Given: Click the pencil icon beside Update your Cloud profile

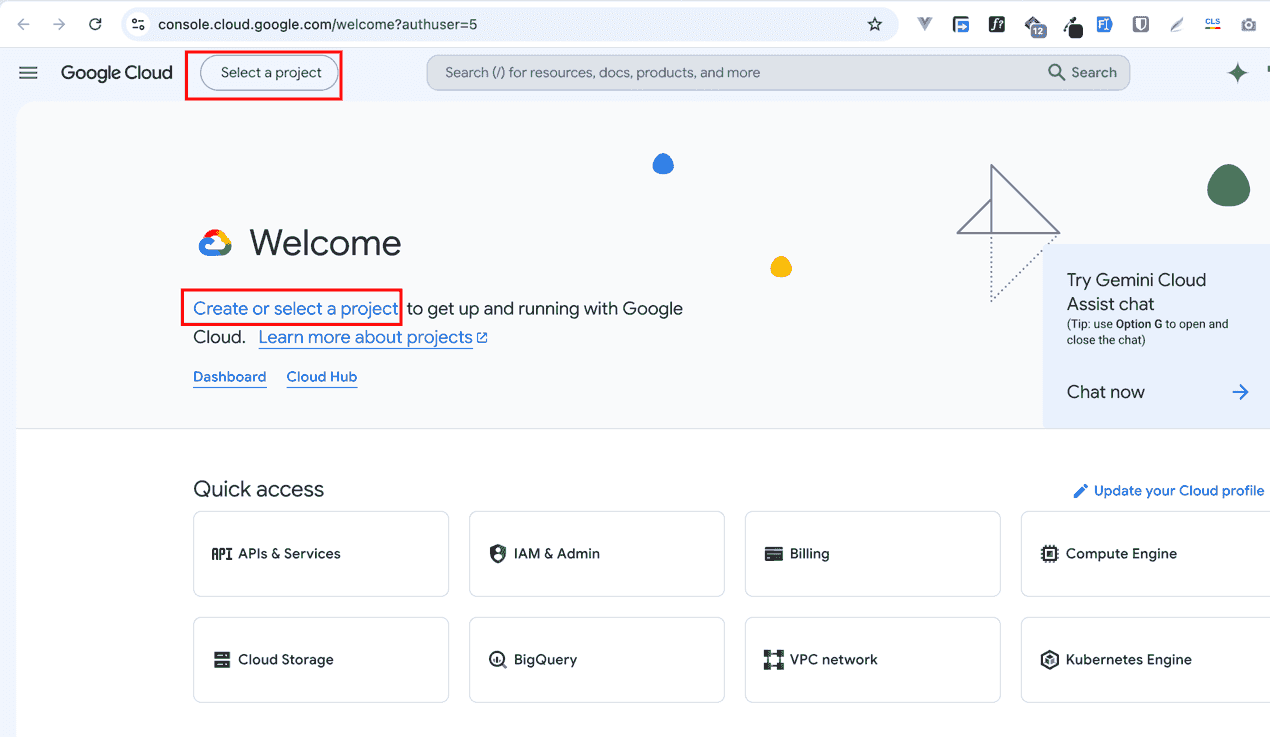Looking at the screenshot, I should [1080, 491].
